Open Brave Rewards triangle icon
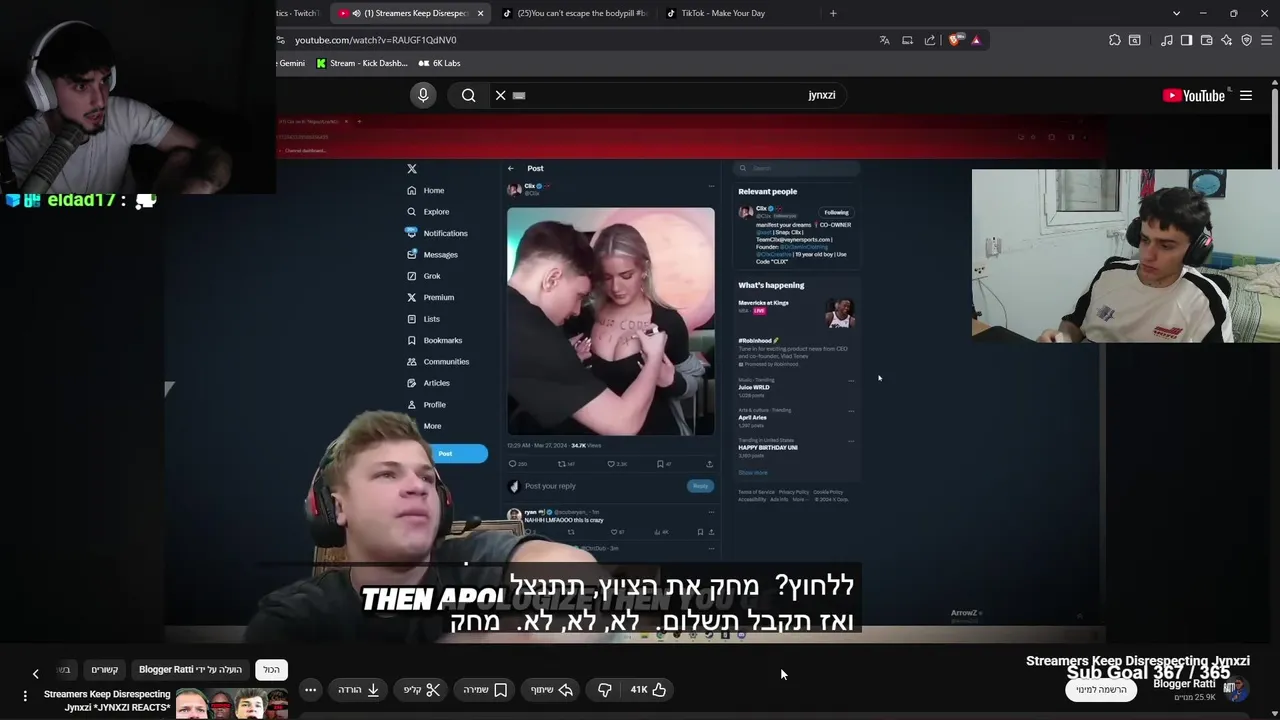The height and width of the screenshot is (720, 1280). (x=976, y=40)
